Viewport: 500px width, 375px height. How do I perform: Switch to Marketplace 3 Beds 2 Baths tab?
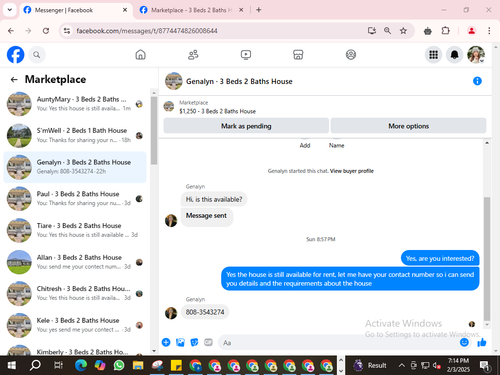192,10
